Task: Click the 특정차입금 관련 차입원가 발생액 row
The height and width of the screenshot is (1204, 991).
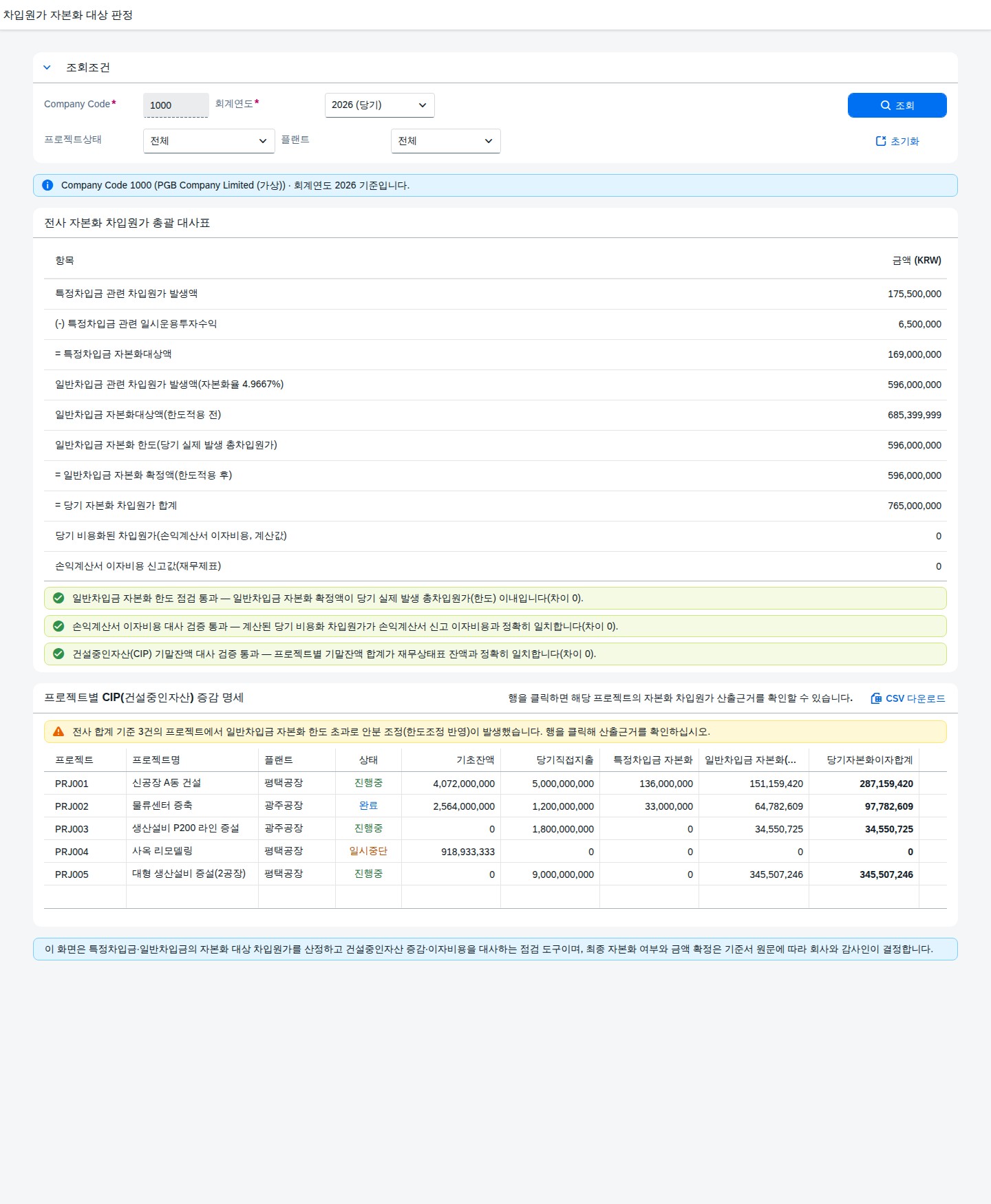Action: (x=495, y=294)
